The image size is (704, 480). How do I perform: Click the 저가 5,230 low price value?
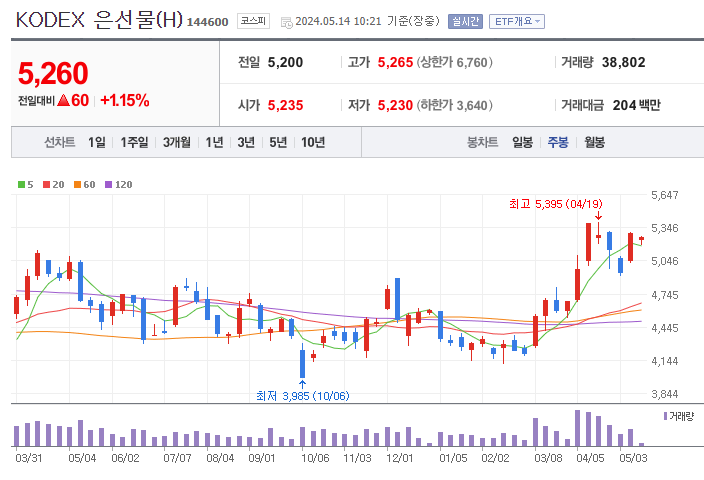pos(395,106)
